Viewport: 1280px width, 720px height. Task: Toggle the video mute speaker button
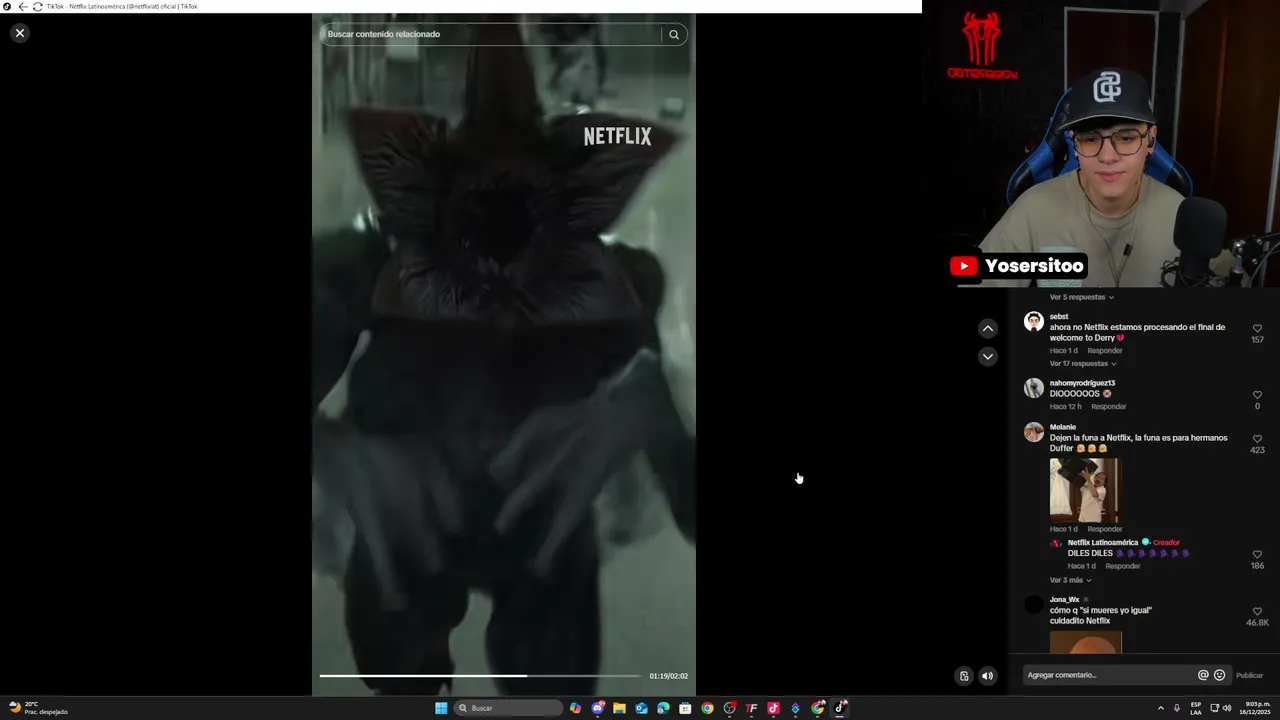coord(987,676)
